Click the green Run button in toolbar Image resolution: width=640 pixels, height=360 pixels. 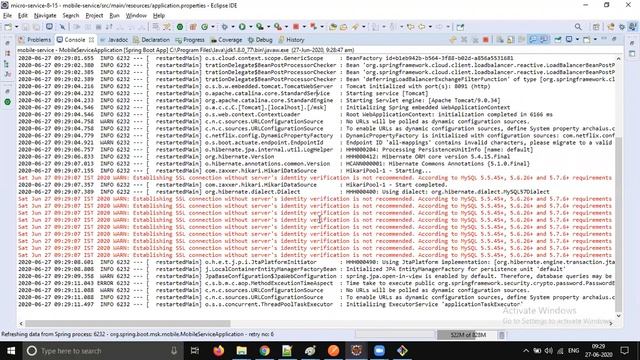242,27
